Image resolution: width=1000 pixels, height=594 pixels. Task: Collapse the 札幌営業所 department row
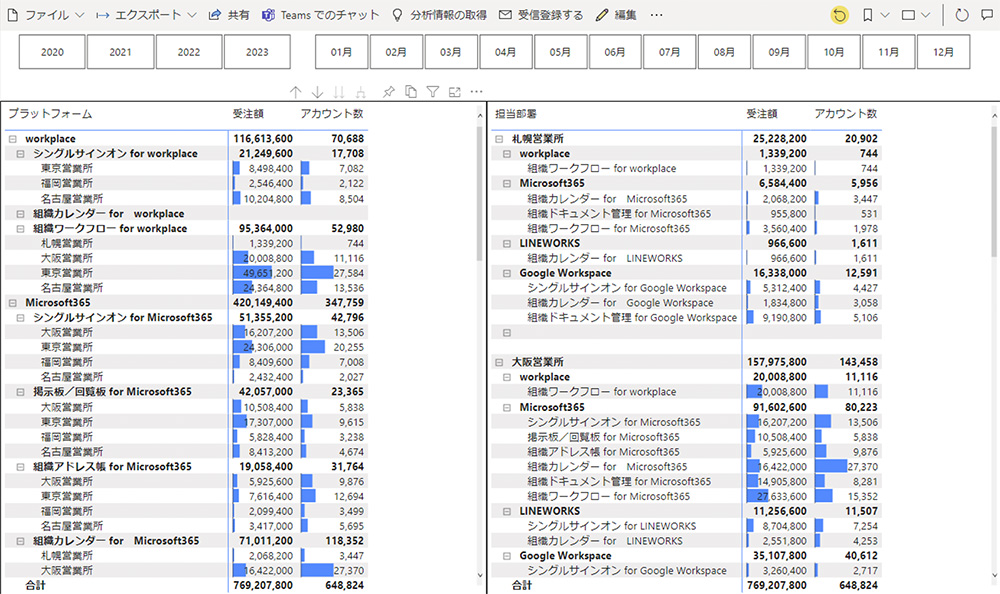tap(499, 138)
